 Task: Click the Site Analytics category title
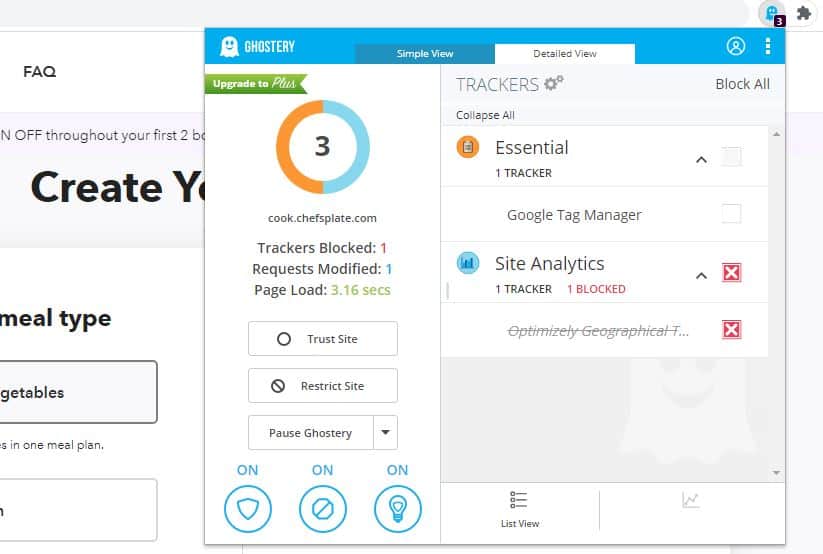click(550, 264)
